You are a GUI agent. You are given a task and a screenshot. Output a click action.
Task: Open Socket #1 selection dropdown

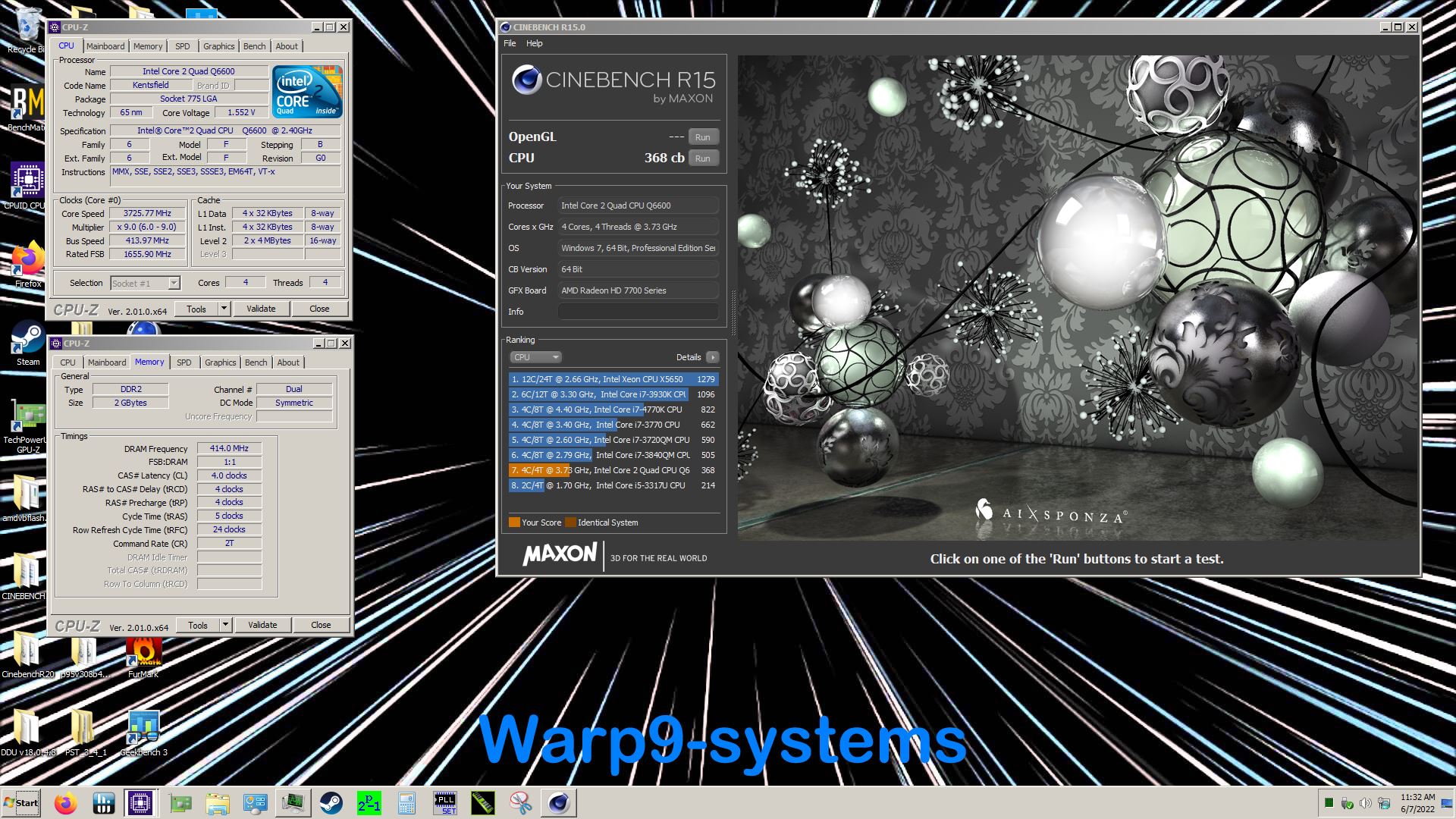point(145,283)
